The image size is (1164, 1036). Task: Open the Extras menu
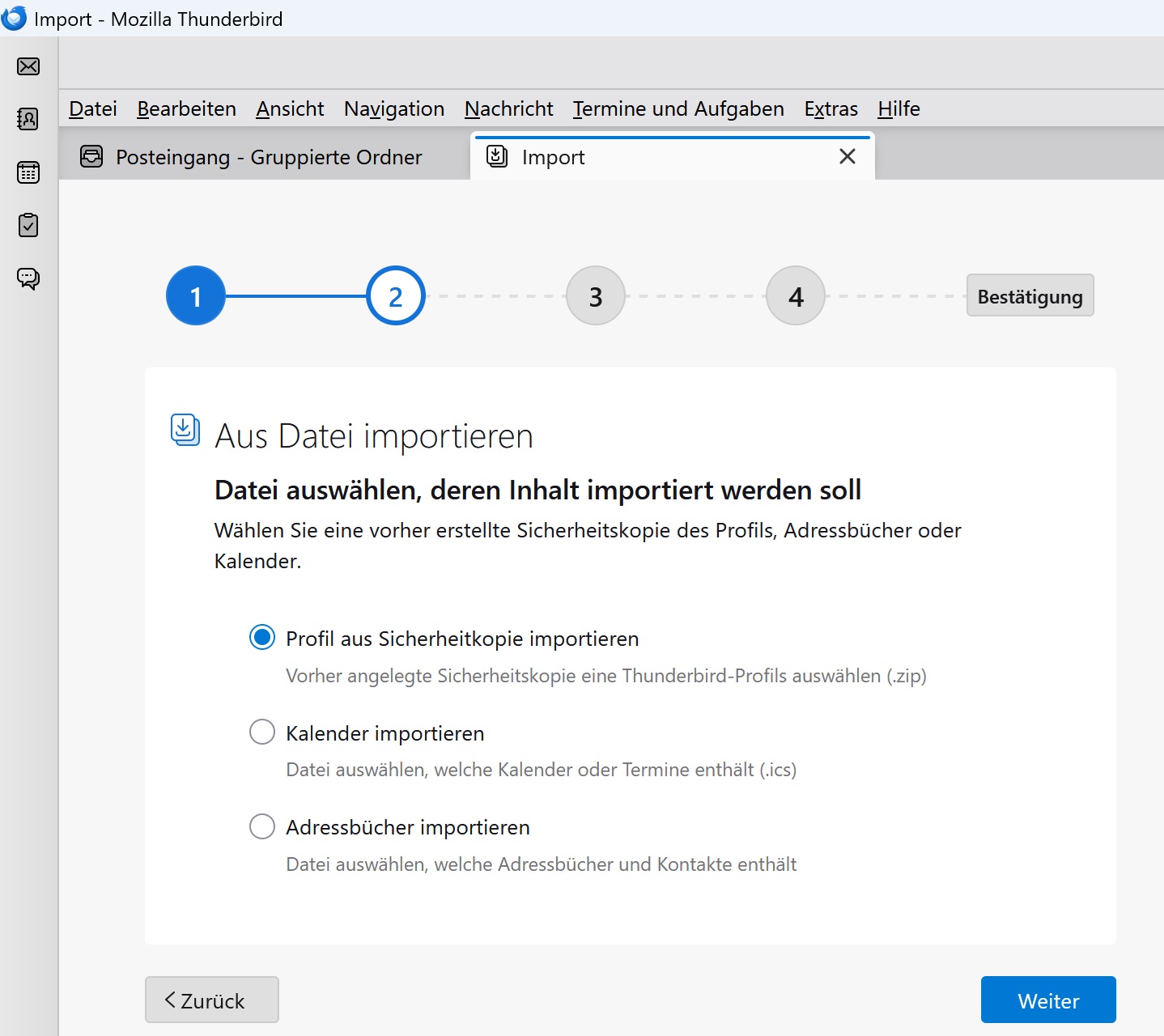coord(831,108)
